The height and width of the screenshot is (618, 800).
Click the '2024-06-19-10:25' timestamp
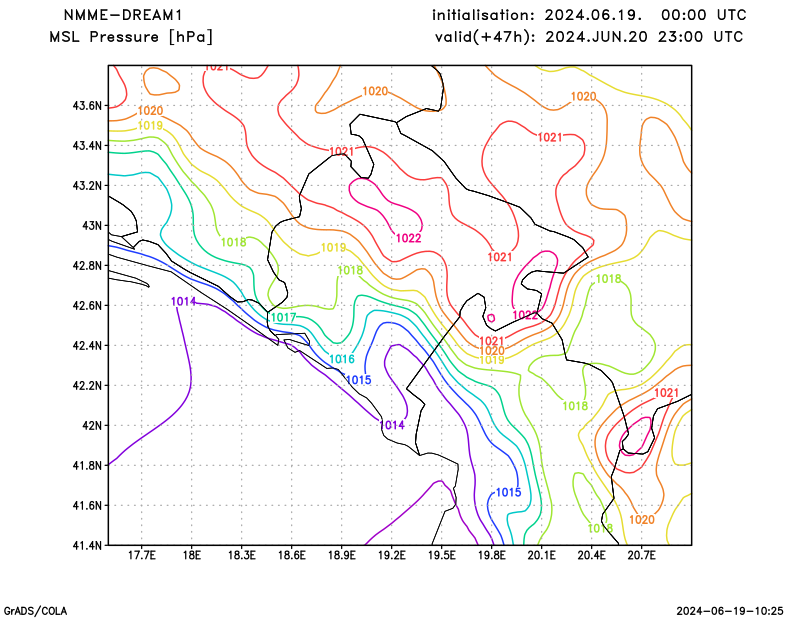[730, 611]
